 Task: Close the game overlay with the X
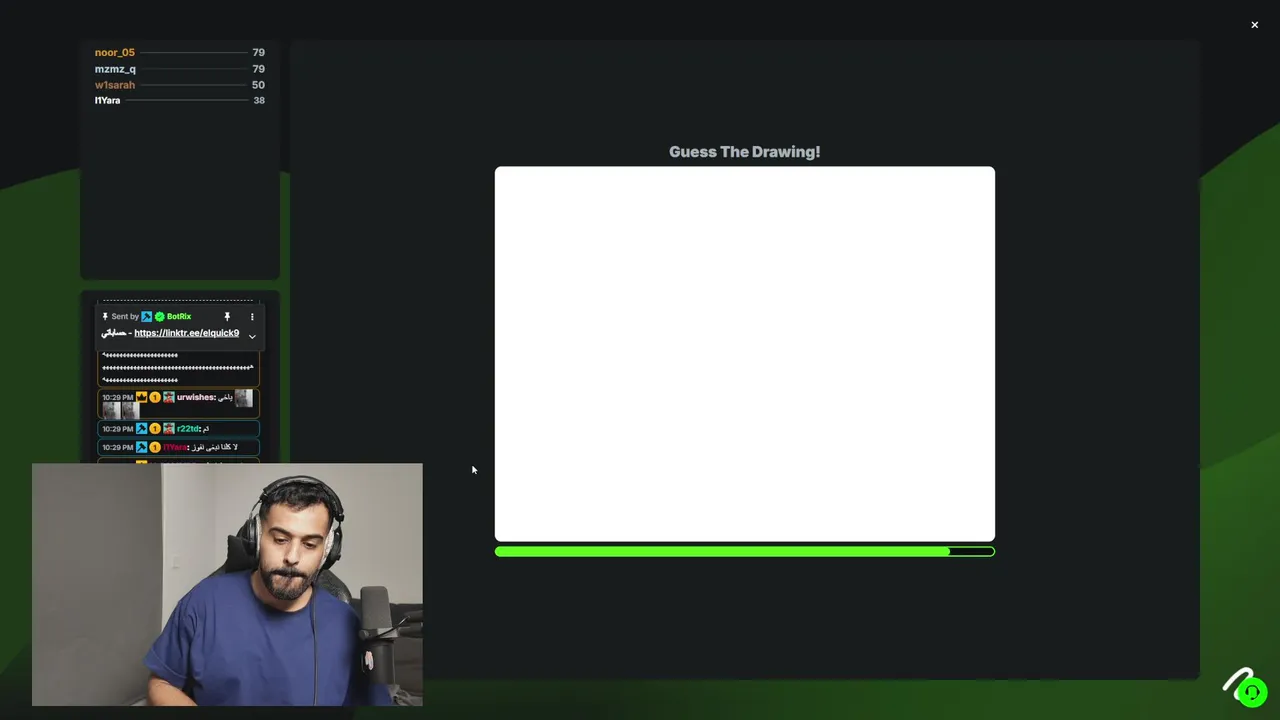click(1254, 25)
